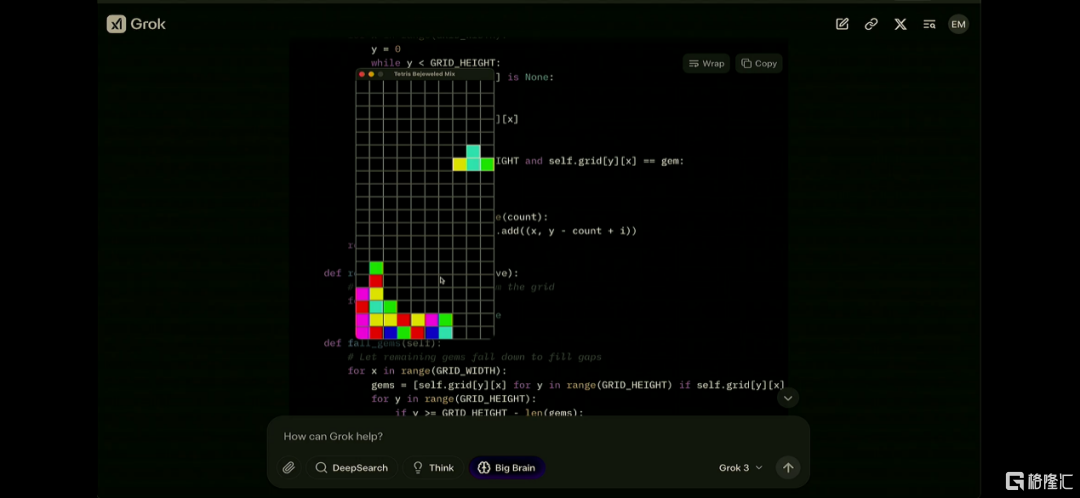Toggle Big Brain mode

pos(507,468)
